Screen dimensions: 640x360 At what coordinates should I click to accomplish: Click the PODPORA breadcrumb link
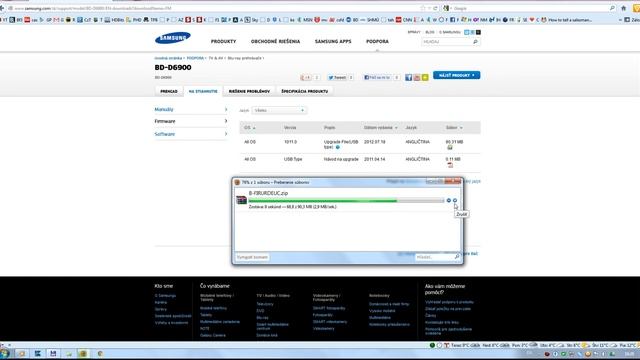click(x=195, y=58)
